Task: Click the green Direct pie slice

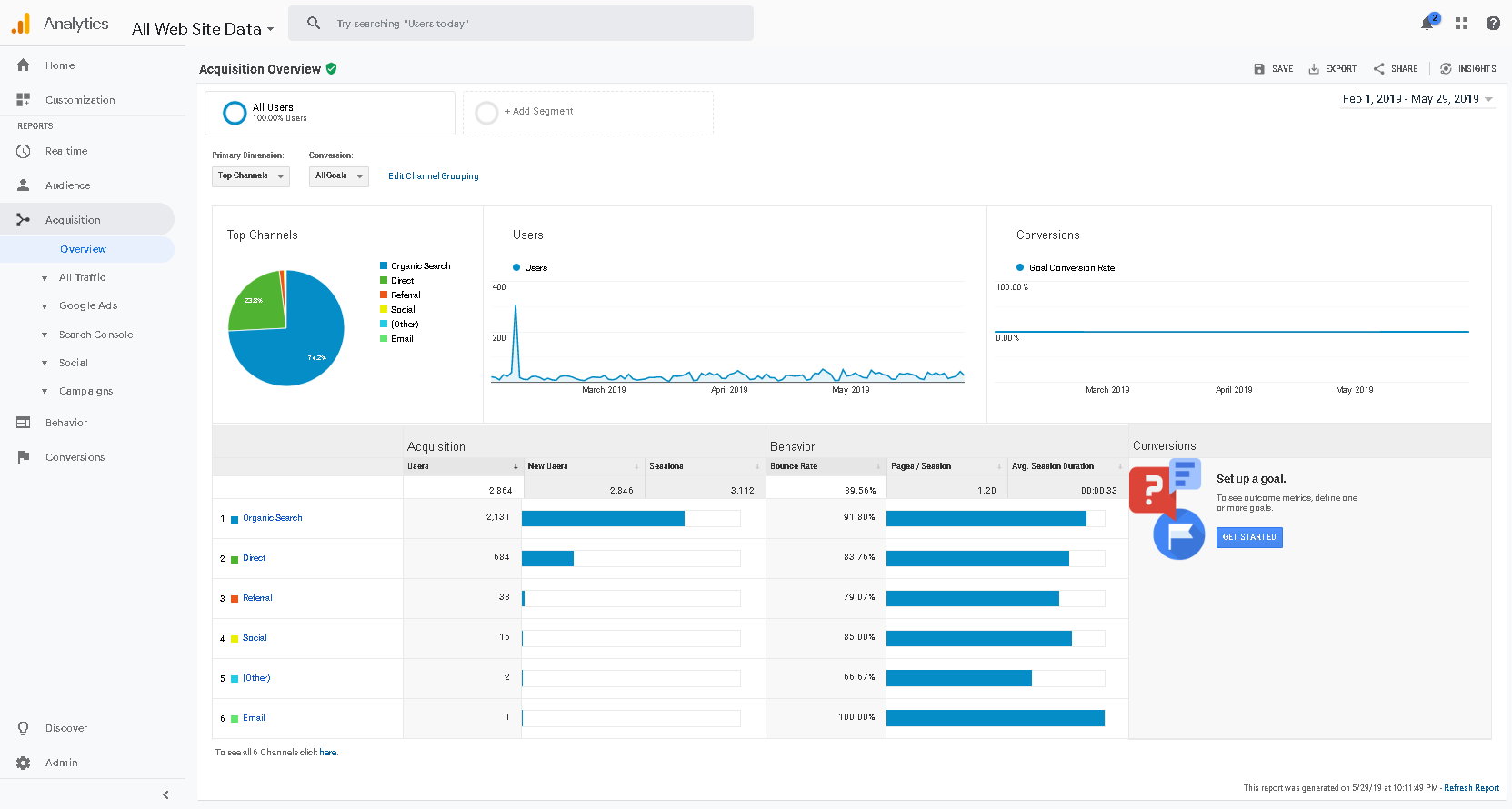Action: point(256,301)
